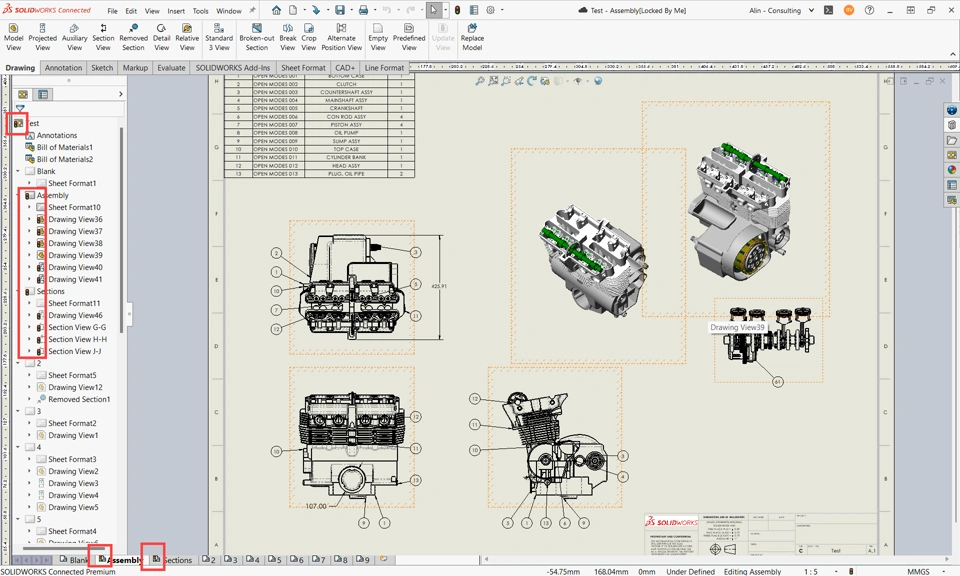This screenshot has height=576, width=960.
Task: Click the Save icon in top toolbar
Action: point(340,10)
